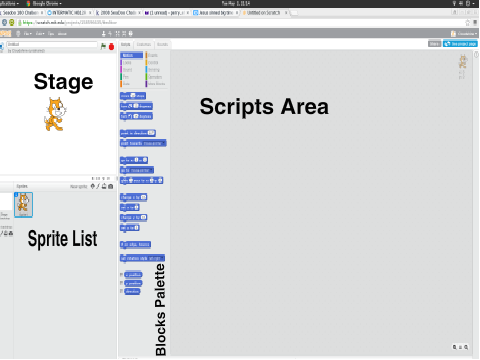Toggle the y position reporter checkbox
This screenshot has width=480, height=360.
(122, 283)
